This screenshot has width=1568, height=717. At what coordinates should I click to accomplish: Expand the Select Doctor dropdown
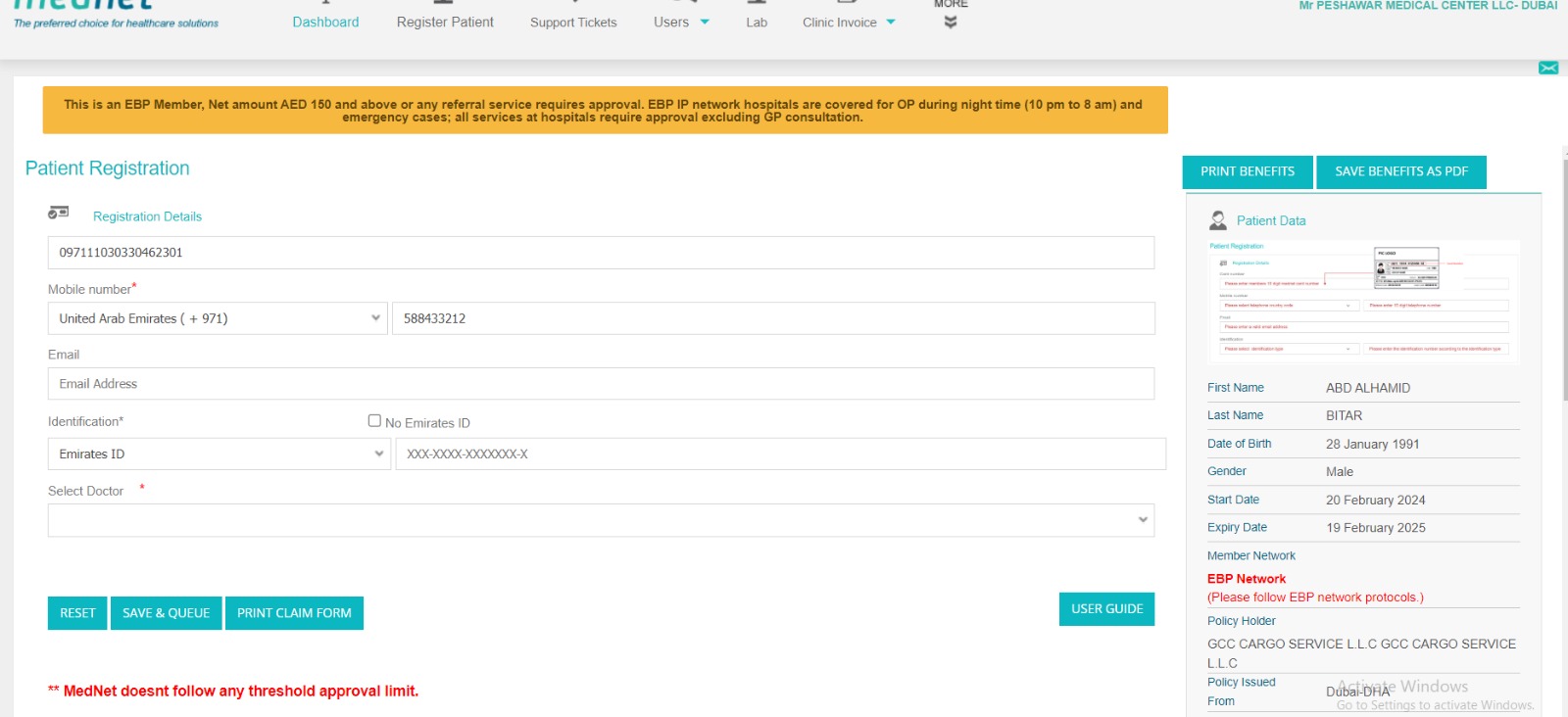coord(600,520)
